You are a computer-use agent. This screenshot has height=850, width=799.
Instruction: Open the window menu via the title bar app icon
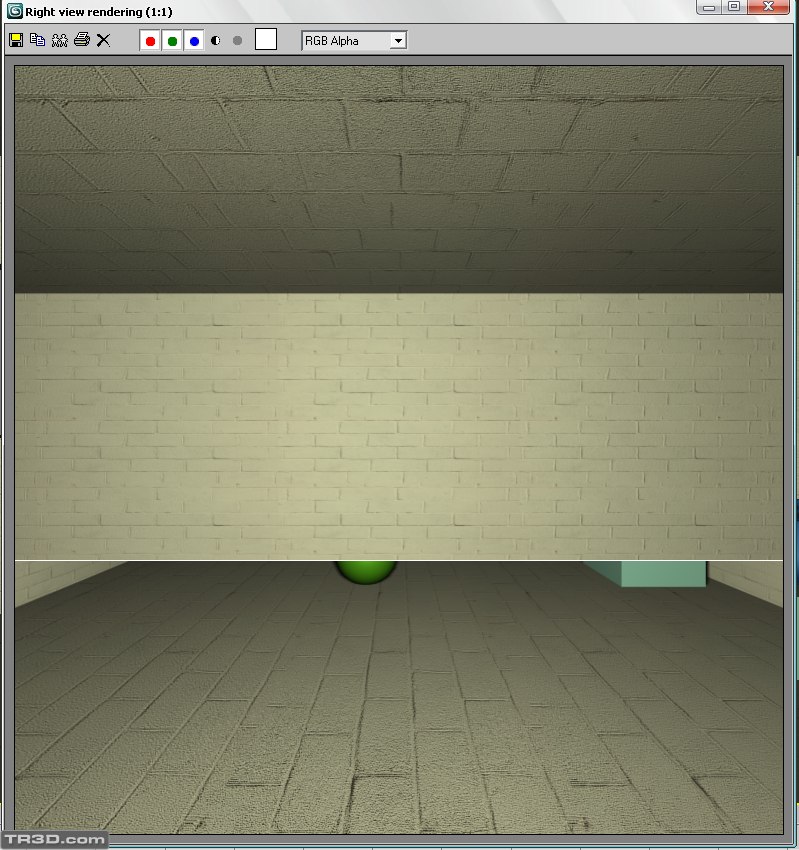[15, 9]
